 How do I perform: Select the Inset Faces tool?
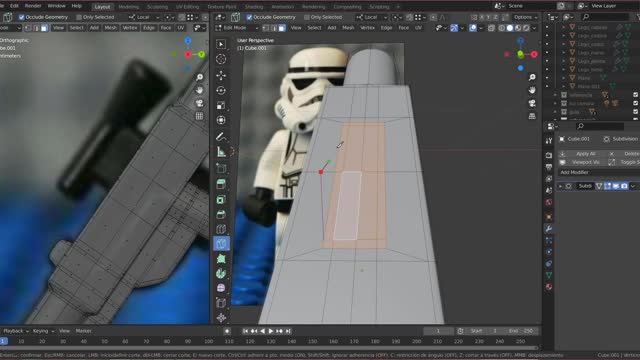(x=221, y=199)
